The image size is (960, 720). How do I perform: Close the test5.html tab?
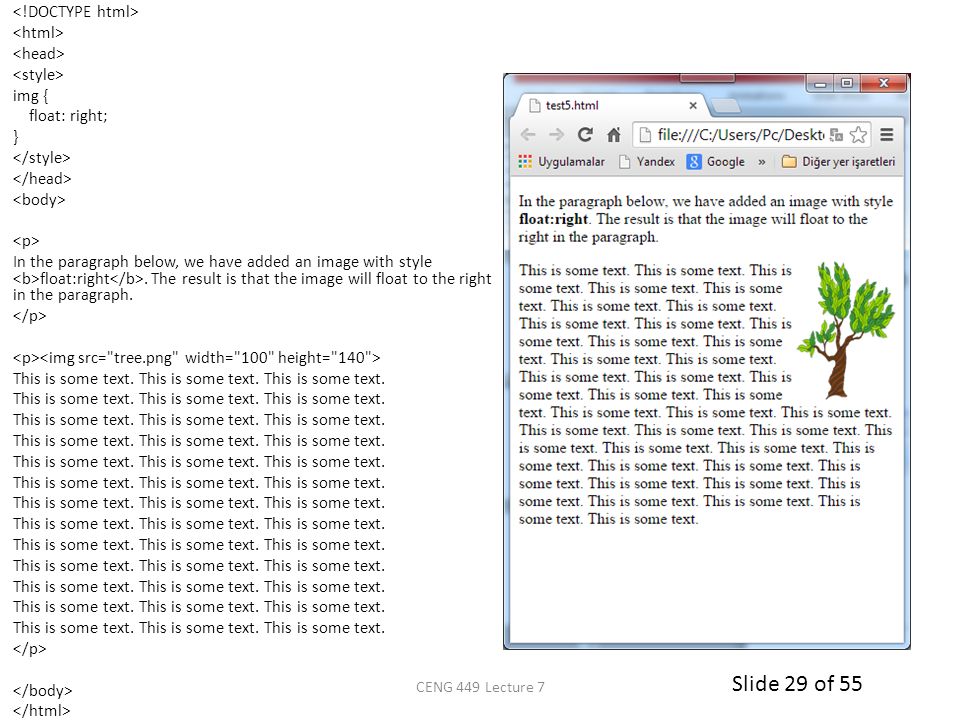pyautogui.click(x=693, y=105)
